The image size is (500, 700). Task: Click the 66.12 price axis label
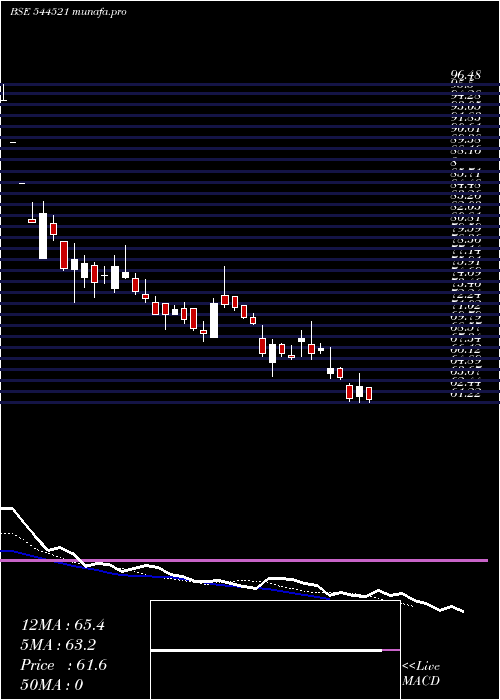click(x=466, y=350)
